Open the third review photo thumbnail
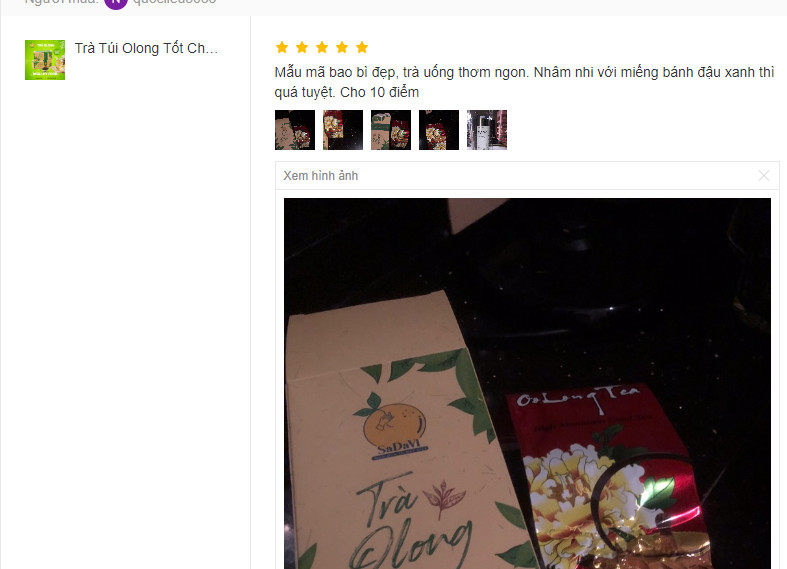 click(391, 130)
